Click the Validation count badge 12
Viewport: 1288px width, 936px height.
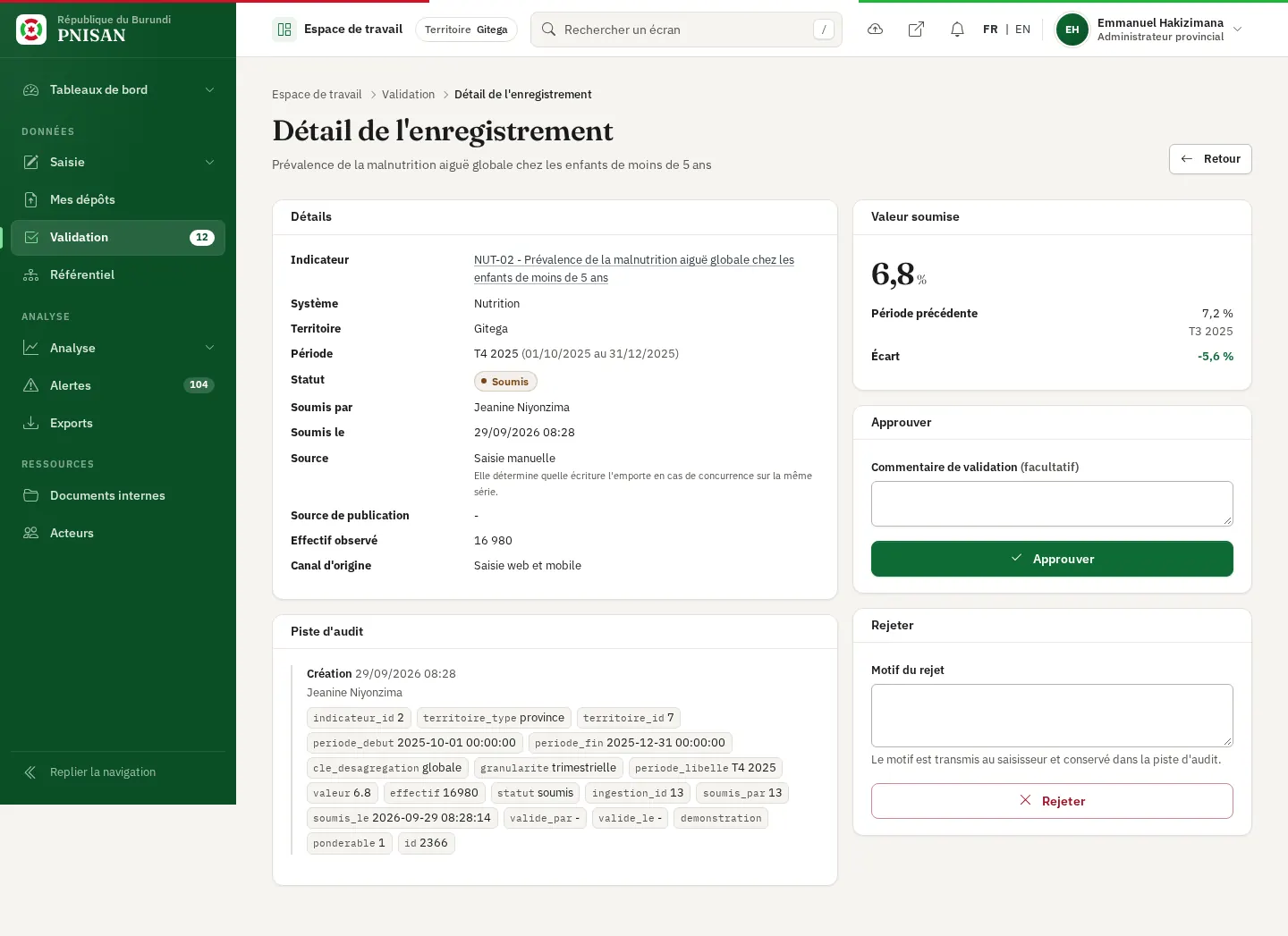[x=202, y=237]
